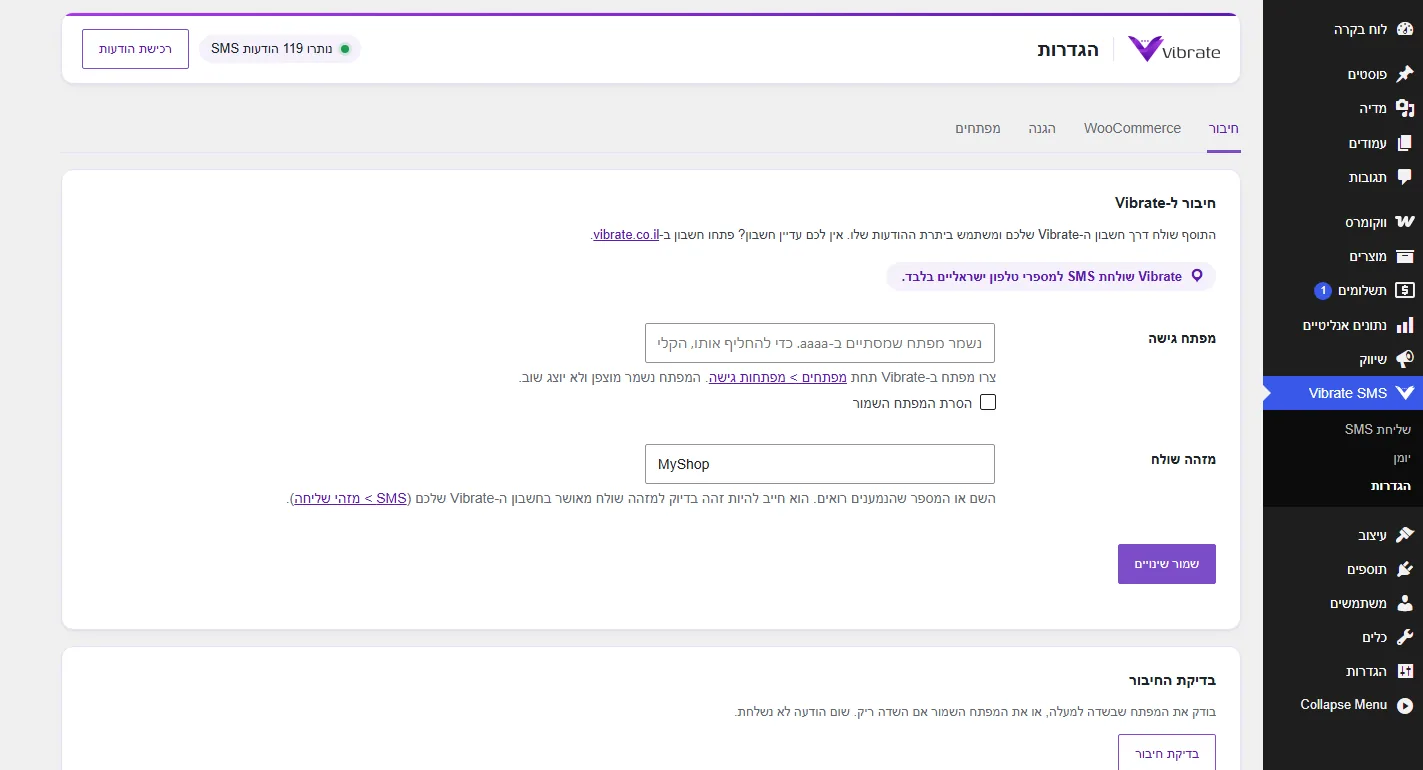Image resolution: width=1423 pixels, height=770 pixels.
Task: Click the Posts pin icon (פוסטים)
Action: point(1404,74)
